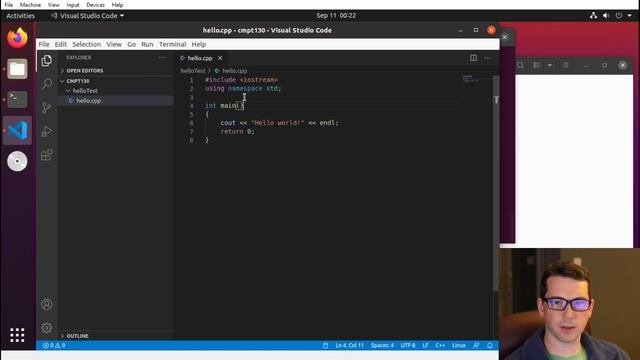This screenshot has height=360, width=640.
Task: Open editor More Actions ellipsis
Action: tap(488, 58)
